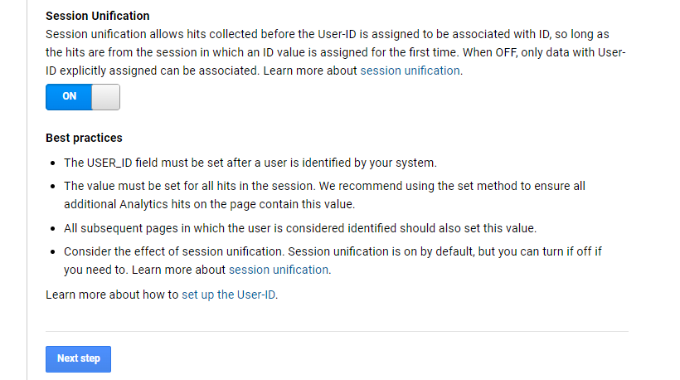Click the horizontal divider above Next step
Screen dimensions: 680x380
coord(337,331)
